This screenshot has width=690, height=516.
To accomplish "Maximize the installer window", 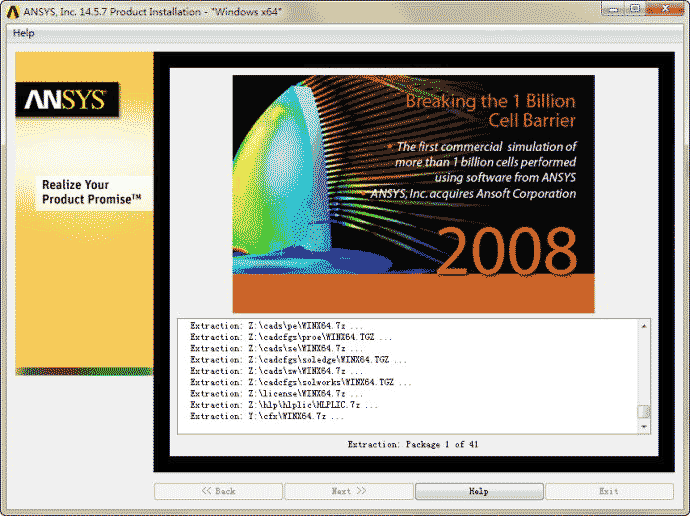I will tap(635, 8).
